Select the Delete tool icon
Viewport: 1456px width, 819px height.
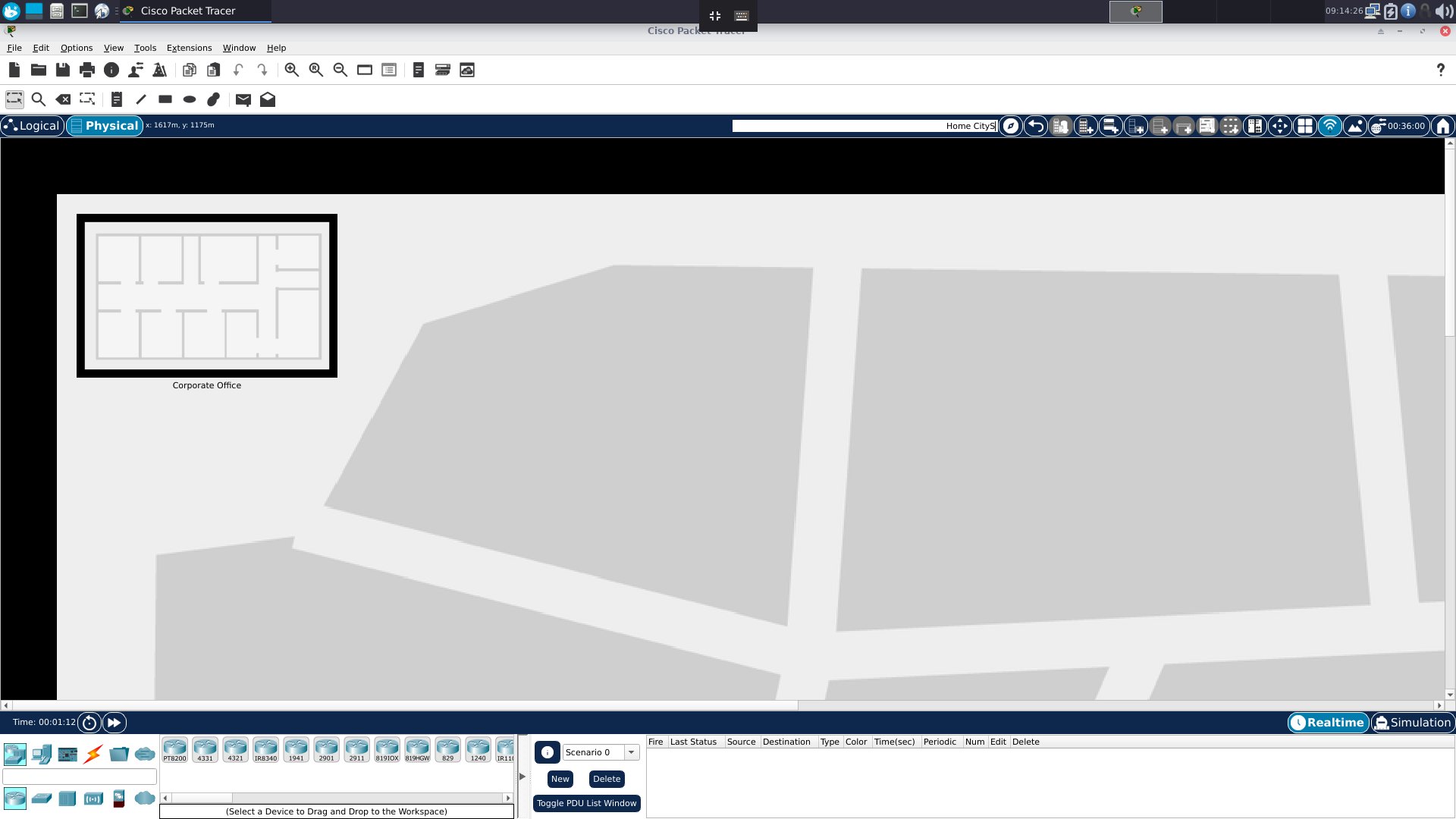coord(63,99)
